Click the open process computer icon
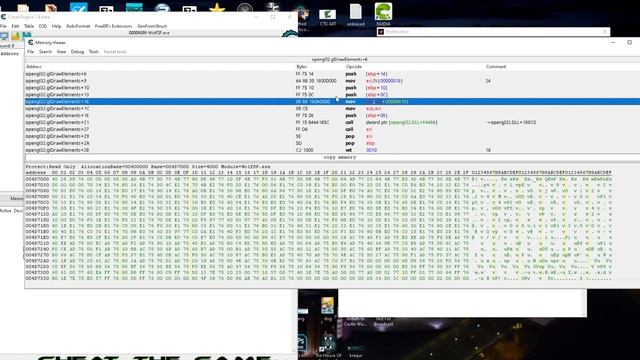The width and height of the screenshot is (640, 360). [x=4, y=36]
